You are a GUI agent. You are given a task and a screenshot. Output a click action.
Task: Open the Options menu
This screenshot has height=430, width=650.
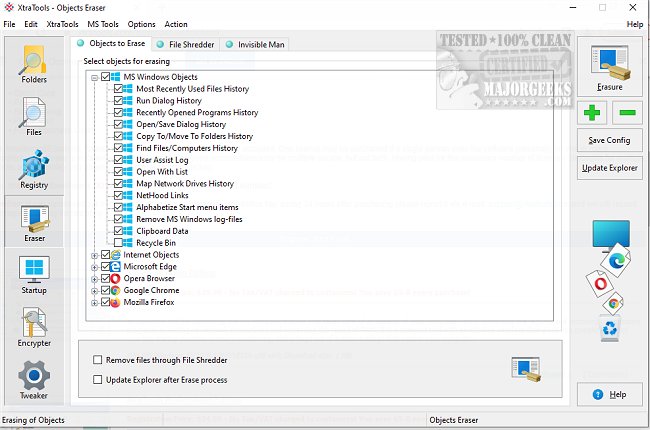point(141,24)
